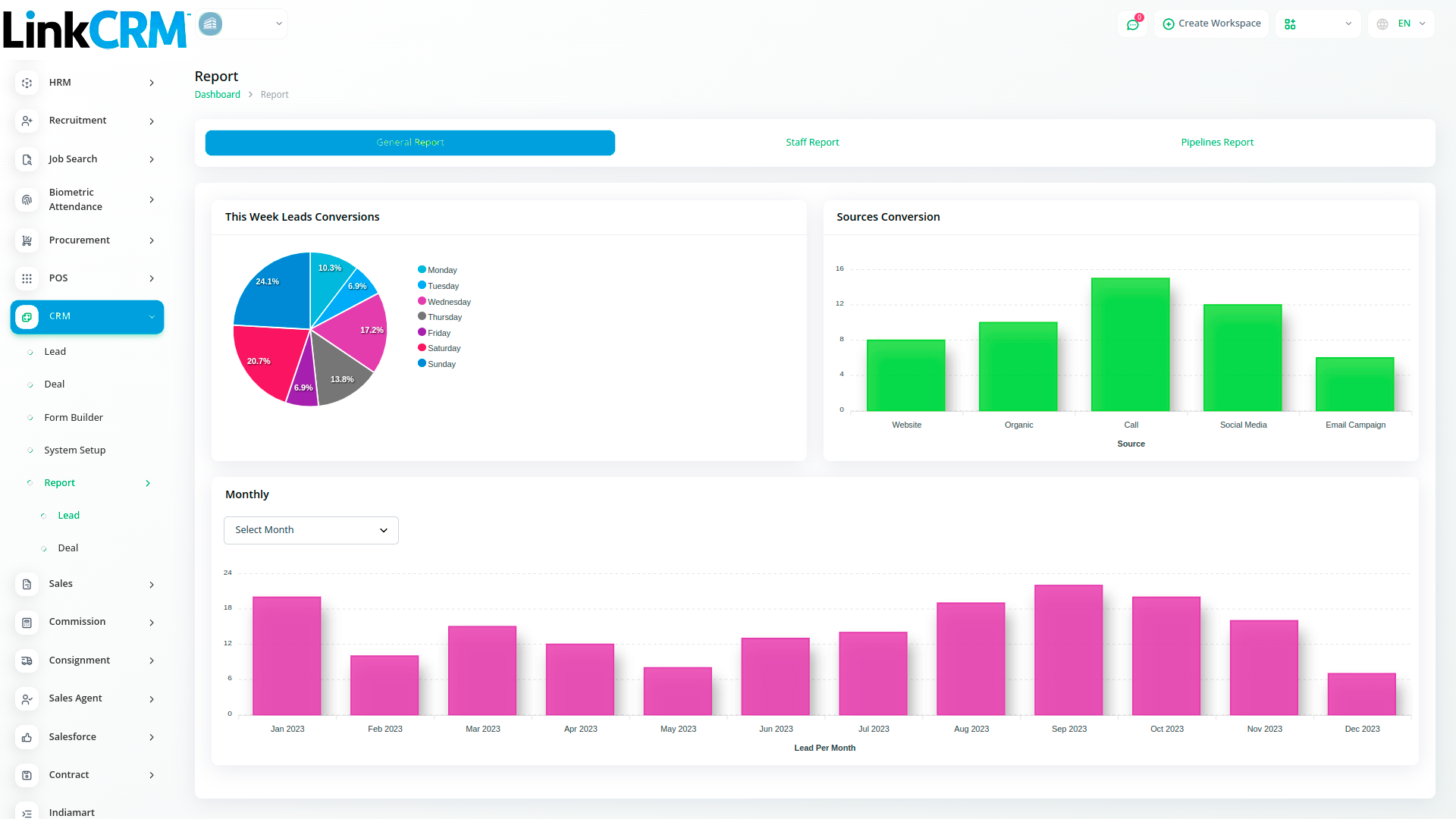Switch to the Pipelines Report tab
The image size is (1456, 819).
[1216, 143]
